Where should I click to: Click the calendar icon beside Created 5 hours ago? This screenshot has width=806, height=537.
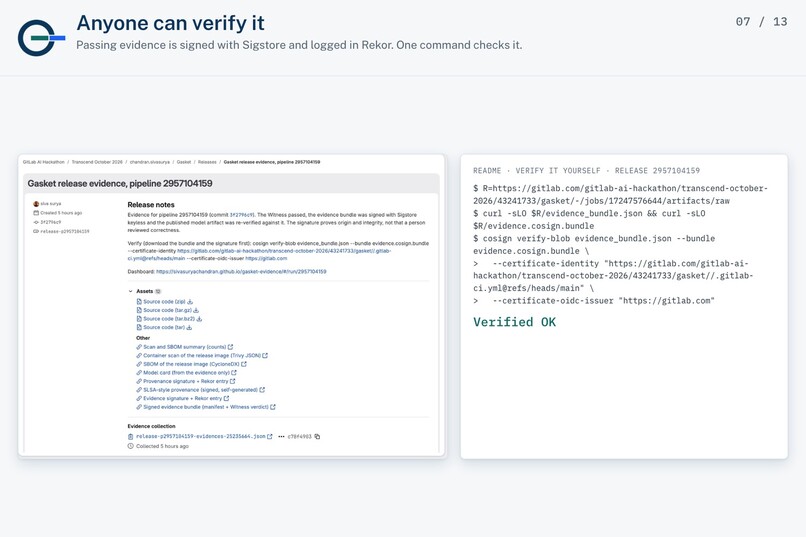click(x=36, y=213)
